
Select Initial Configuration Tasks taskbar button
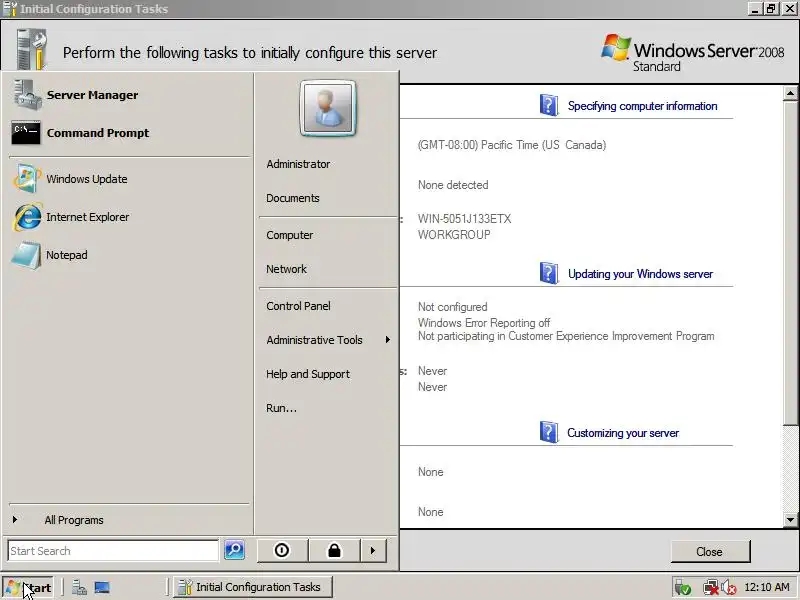tap(253, 587)
